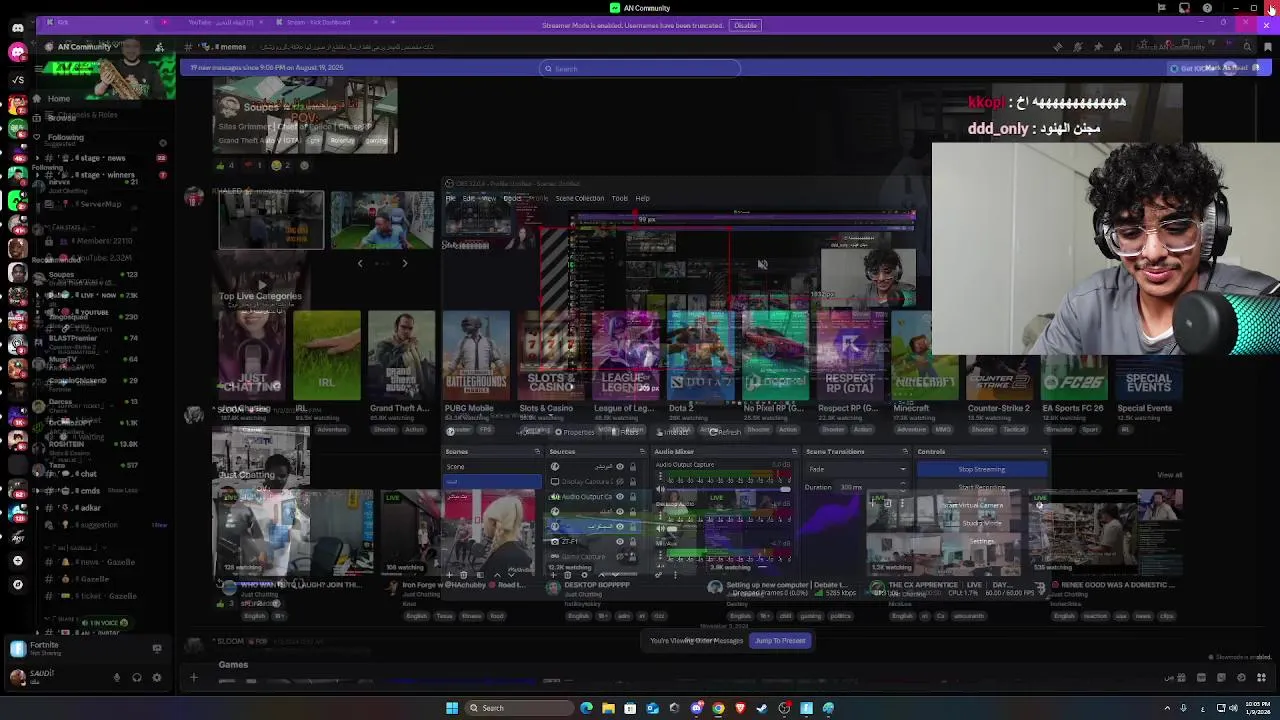The image size is (1280, 720).
Task: Remove scene with trash icon in Scenes dock
Action: coord(464,575)
